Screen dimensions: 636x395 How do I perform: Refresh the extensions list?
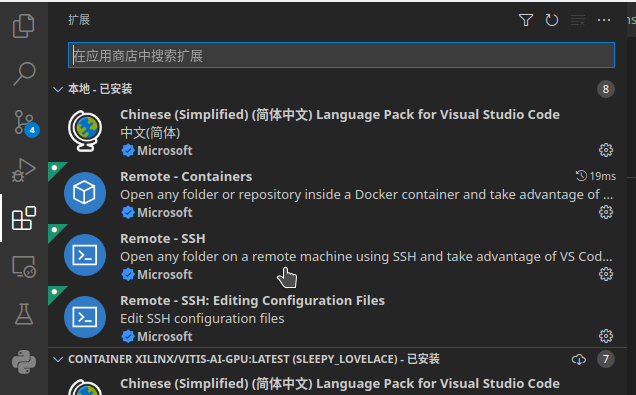point(552,20)
